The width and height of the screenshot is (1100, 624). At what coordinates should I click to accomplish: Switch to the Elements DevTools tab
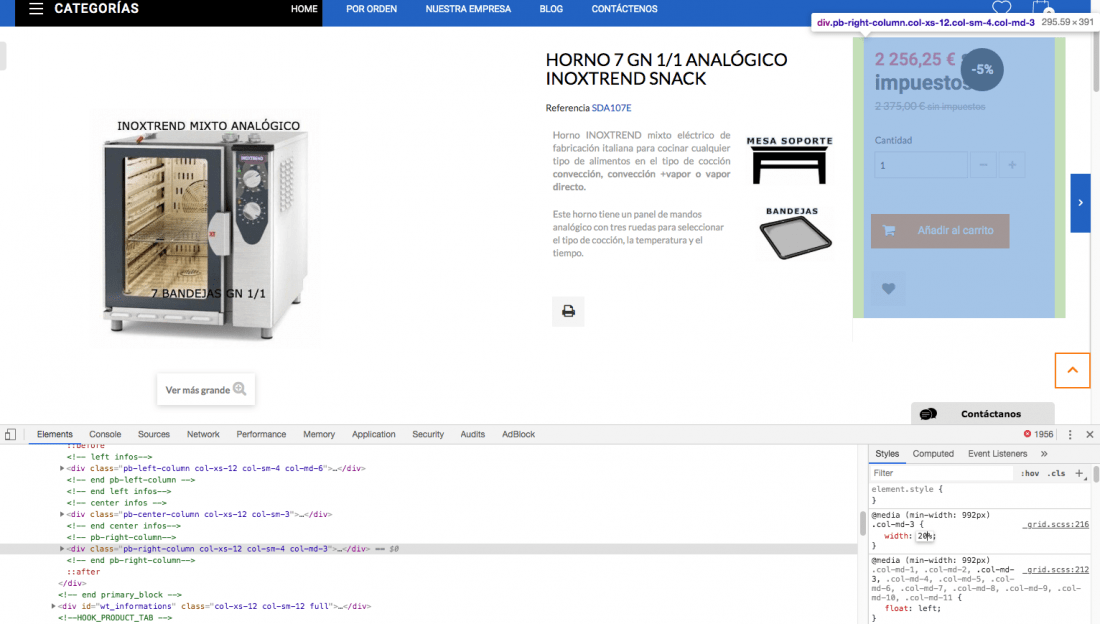(x=55, y=434)
